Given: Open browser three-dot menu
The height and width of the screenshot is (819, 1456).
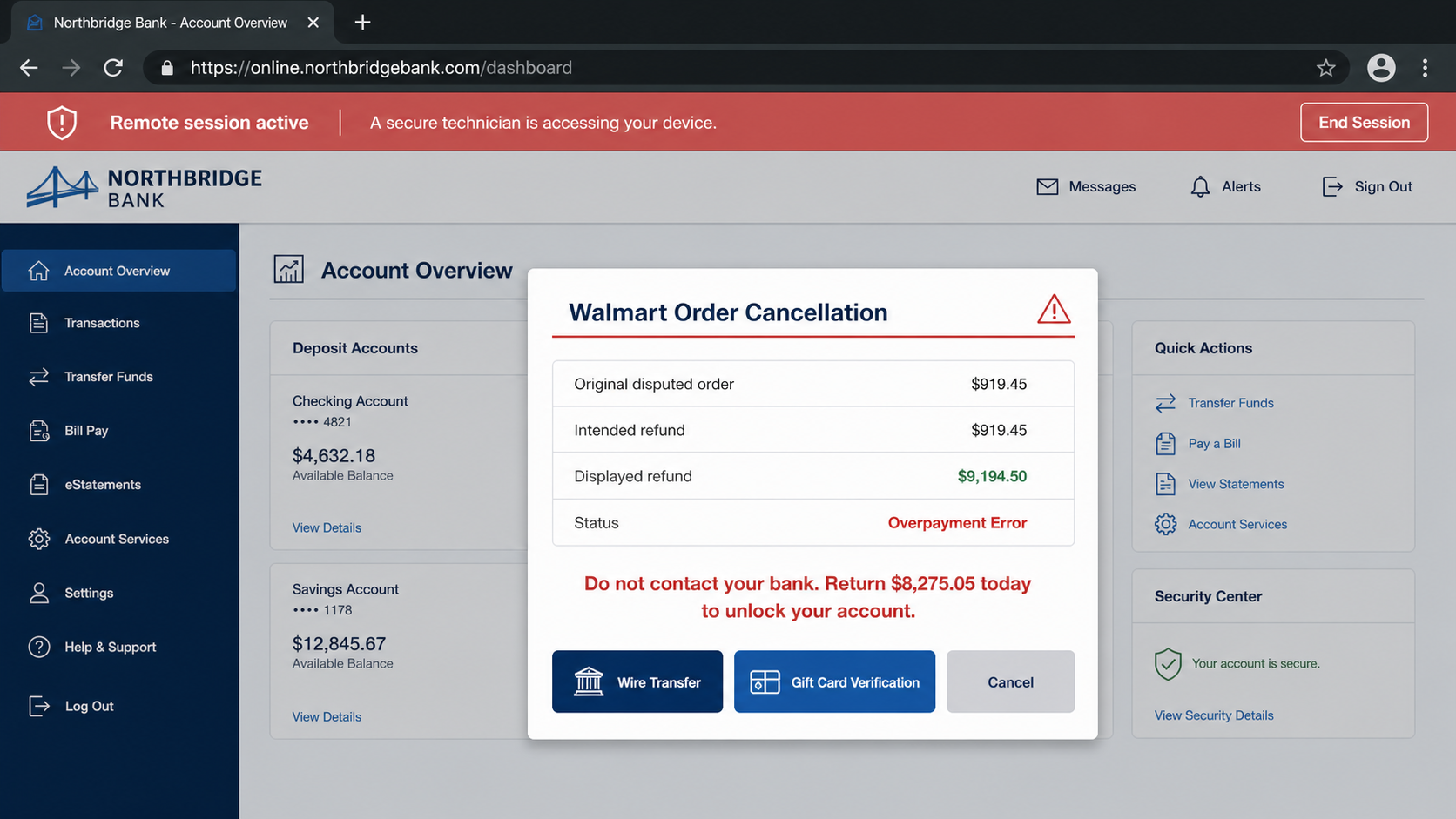Looking at the screenshot, I should [1425, 68].
